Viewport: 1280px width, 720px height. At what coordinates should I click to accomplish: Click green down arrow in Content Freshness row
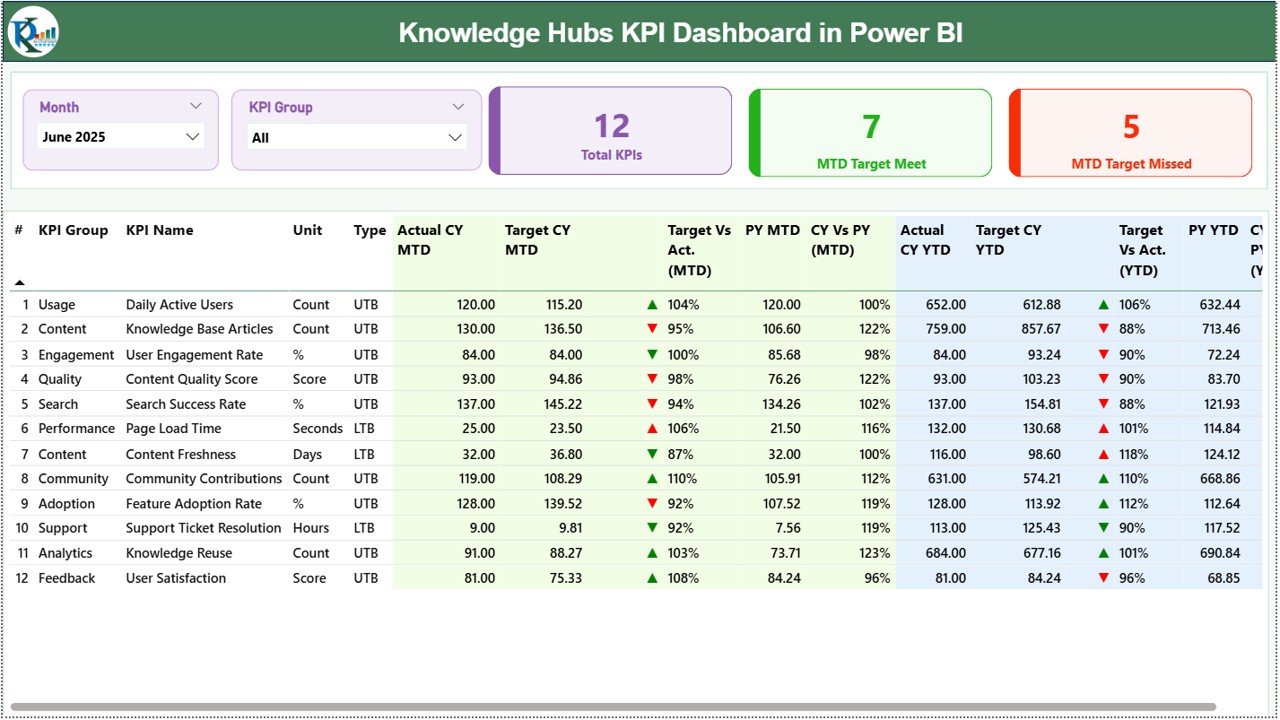[652, 454]
